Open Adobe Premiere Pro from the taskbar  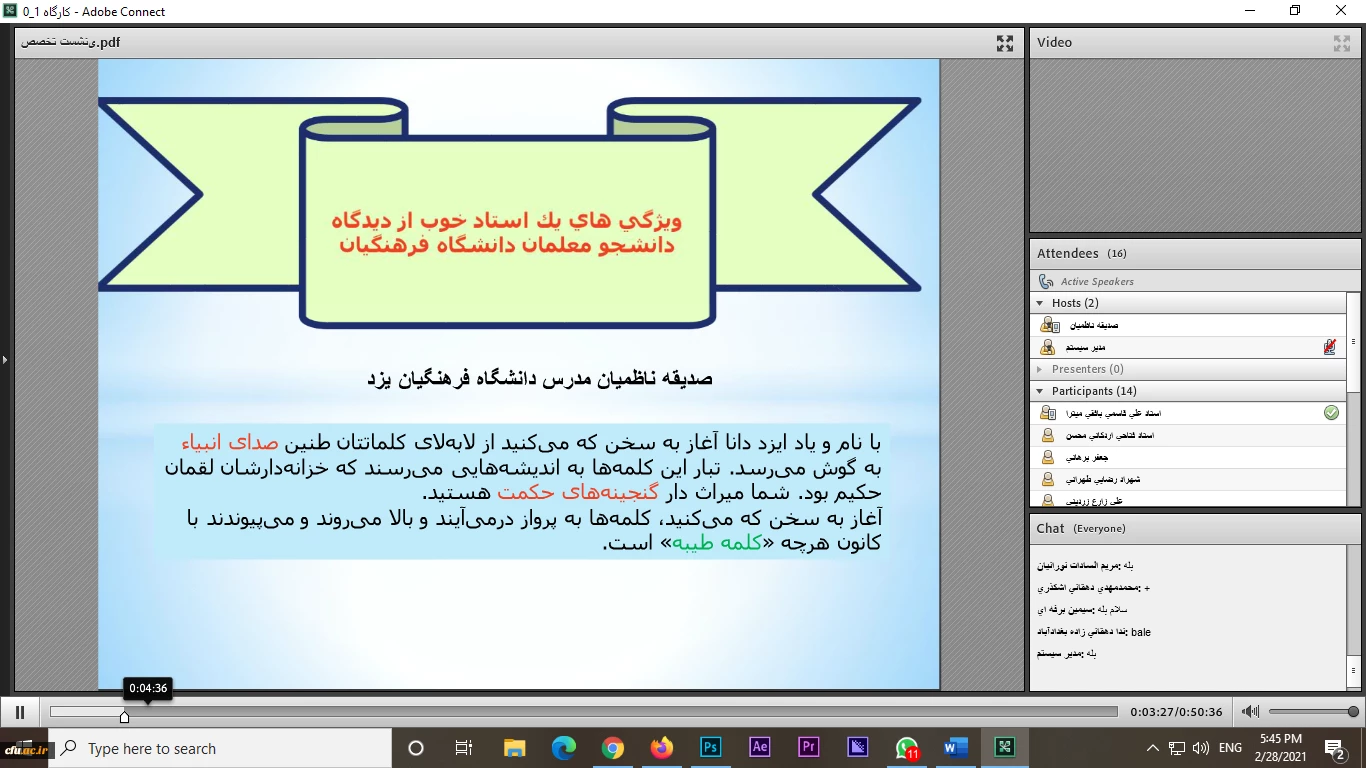[809, 748]
